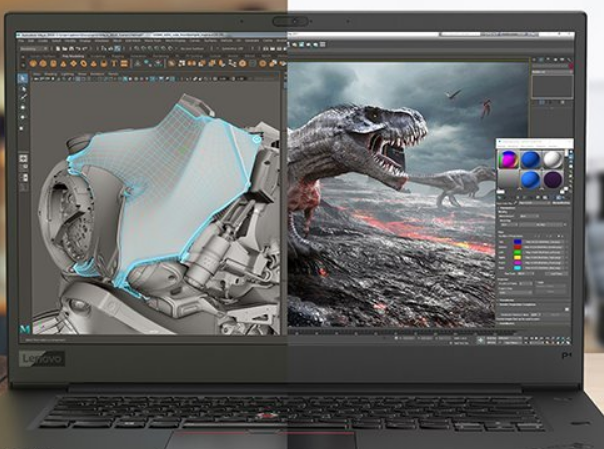Click the SVG shelf icon beside type tool
Image resolution: width=604 pixels, height=449 pixels.
coord(124,63)
